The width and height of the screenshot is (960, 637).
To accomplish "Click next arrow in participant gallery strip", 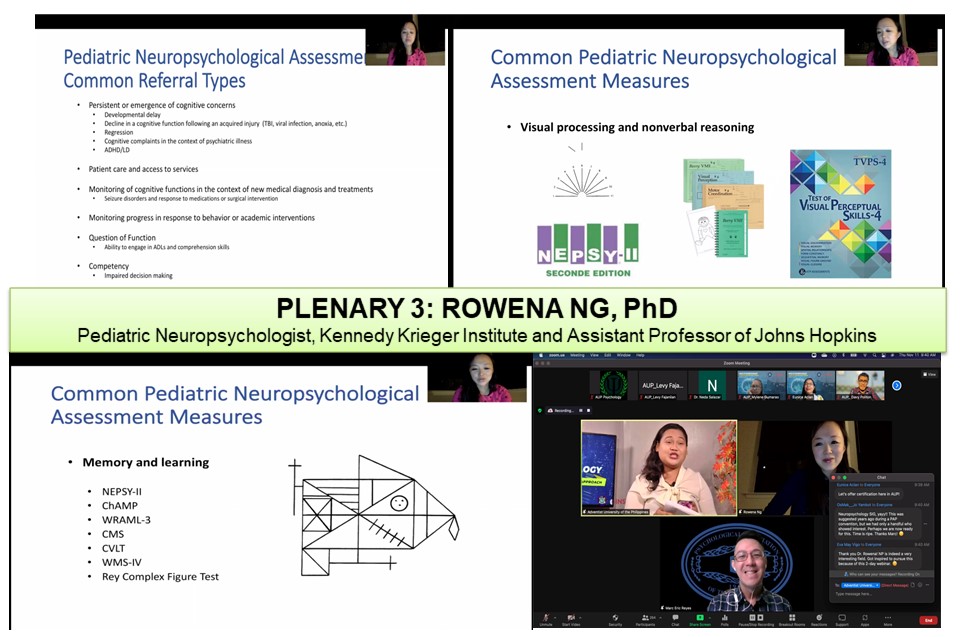I will point(897,385).
